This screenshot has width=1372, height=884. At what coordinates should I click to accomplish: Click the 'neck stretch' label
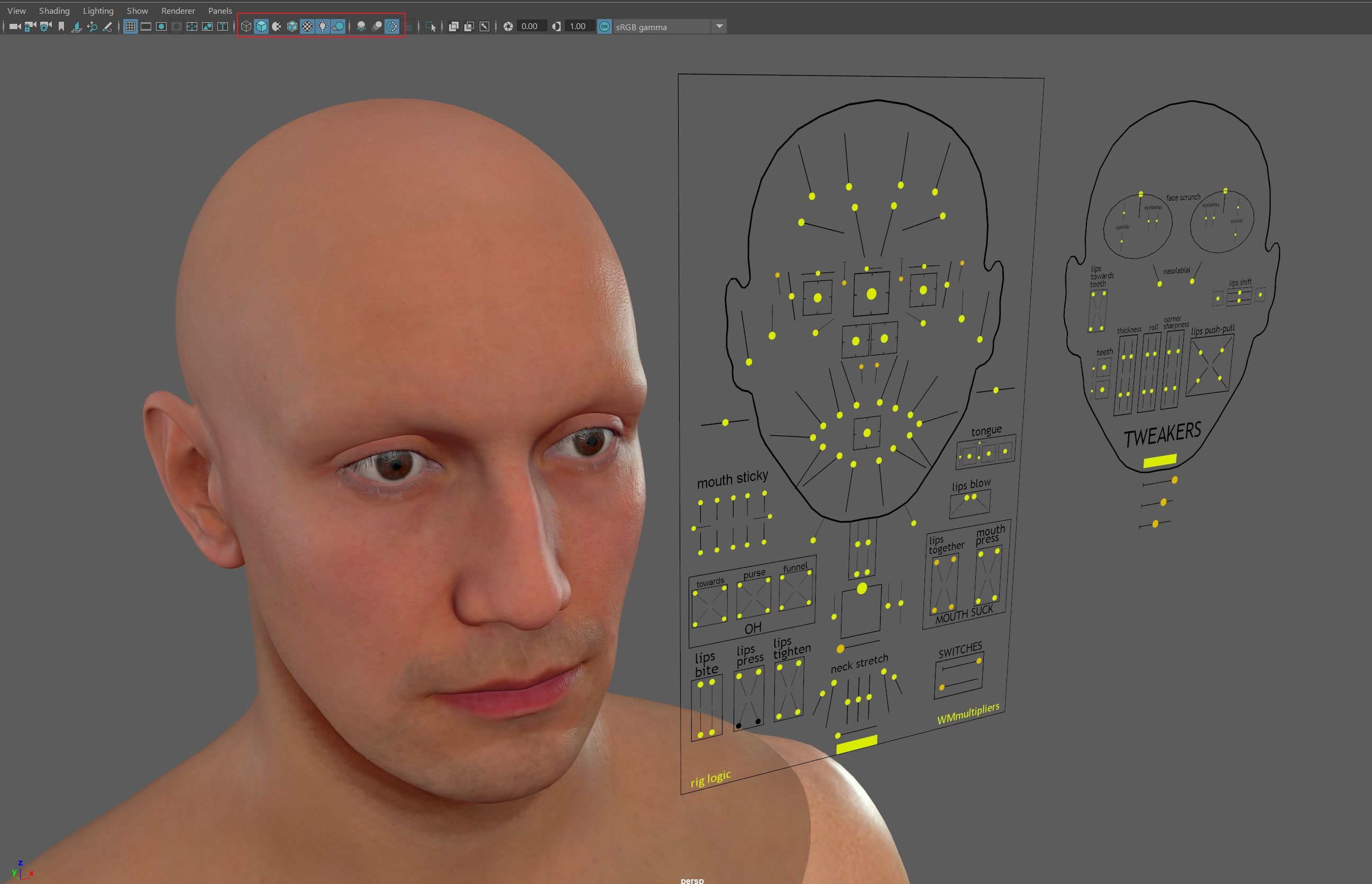coord(859,663)
